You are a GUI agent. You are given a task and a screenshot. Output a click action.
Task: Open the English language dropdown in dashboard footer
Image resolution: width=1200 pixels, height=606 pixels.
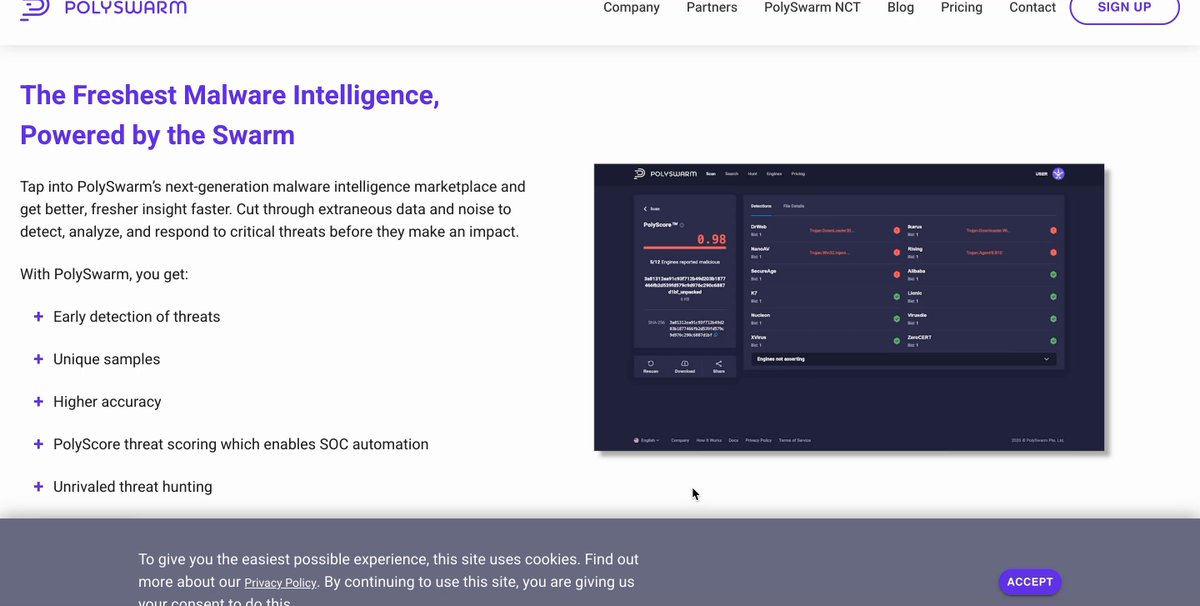point(647,440)
